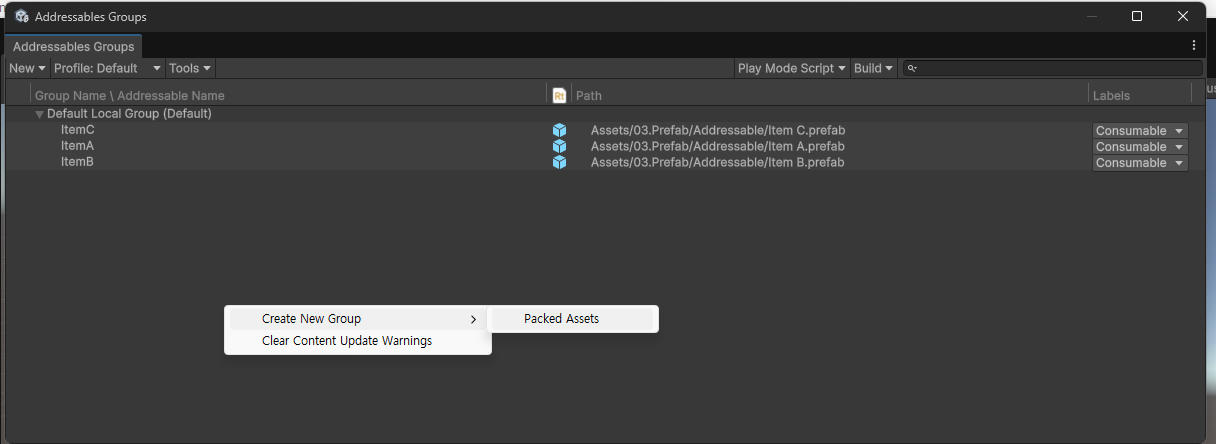The height and width of the screenshot is (444, 1216).
Task: Open the Build dropdown menu
Action: [x=873, y=68]
